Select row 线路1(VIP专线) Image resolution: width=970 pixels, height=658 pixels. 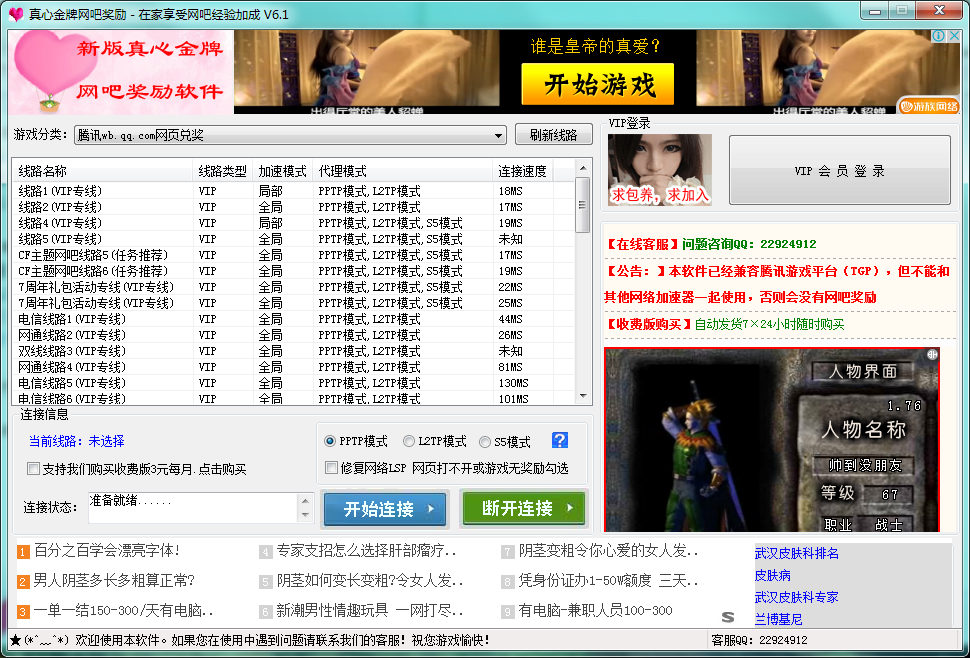pos(293,190)
